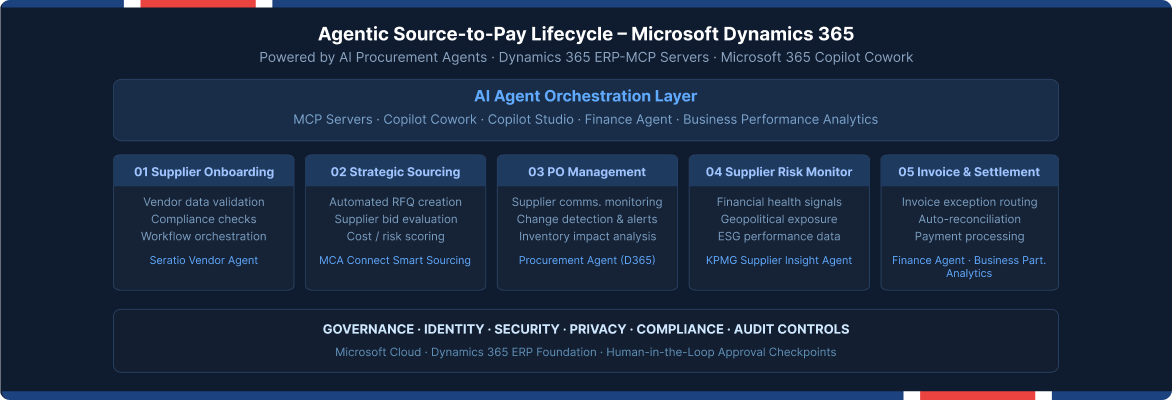This screenshot has width=1172, height=400.
Task: Click 'ESG performance data' text
Action: [779, 236]
